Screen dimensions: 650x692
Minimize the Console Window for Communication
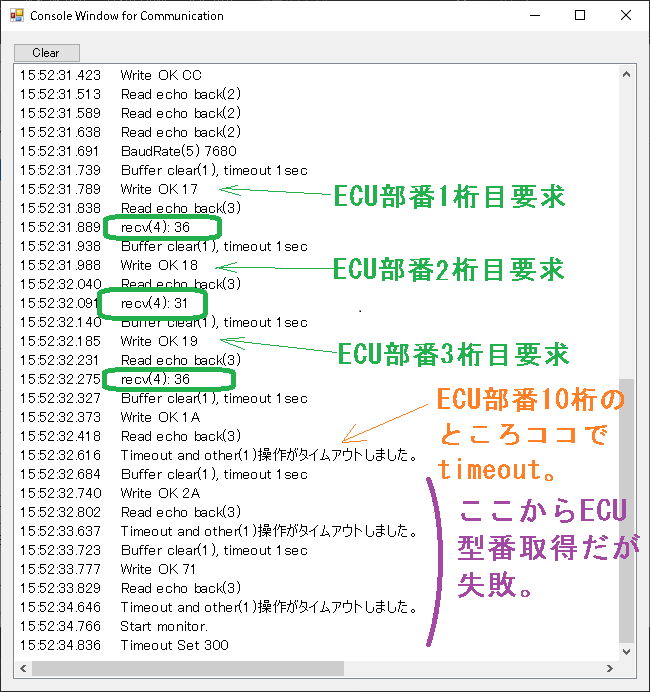pos(535,15)
